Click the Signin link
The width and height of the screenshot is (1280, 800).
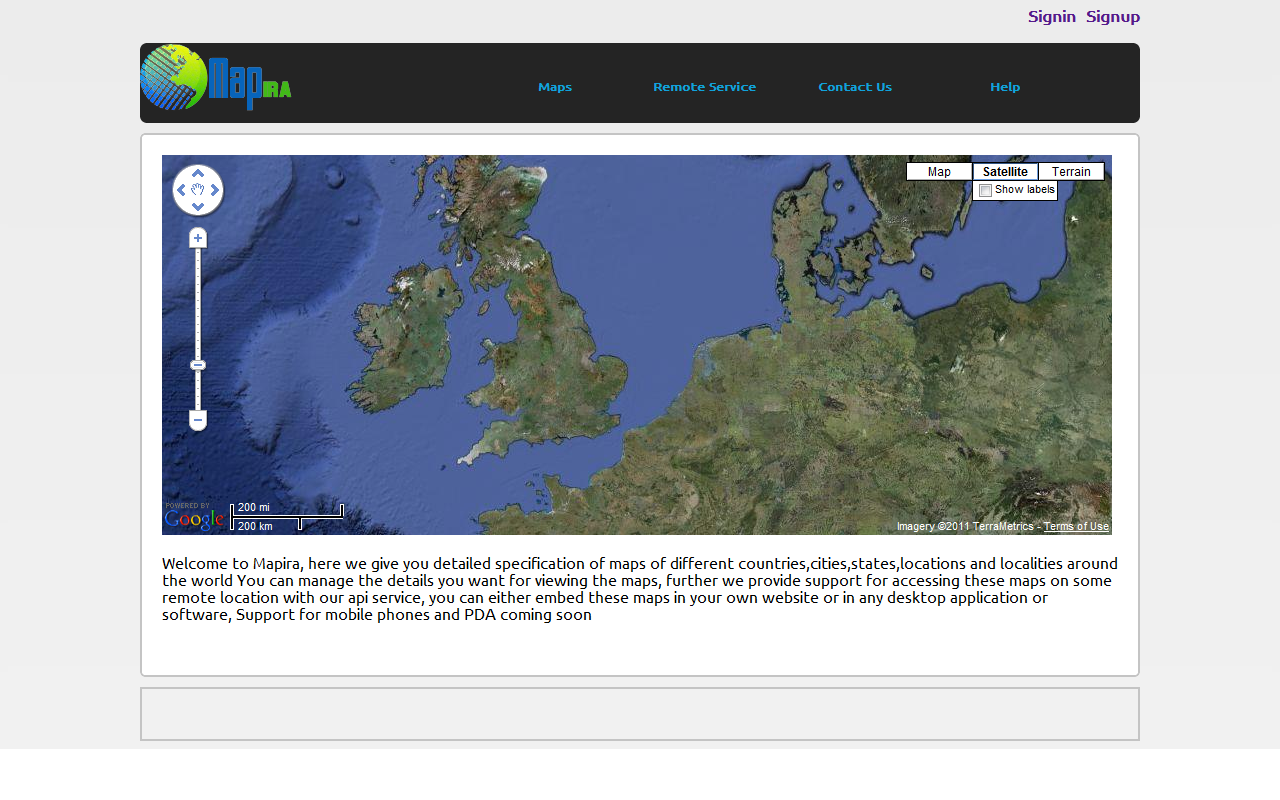pos(1052,16)
